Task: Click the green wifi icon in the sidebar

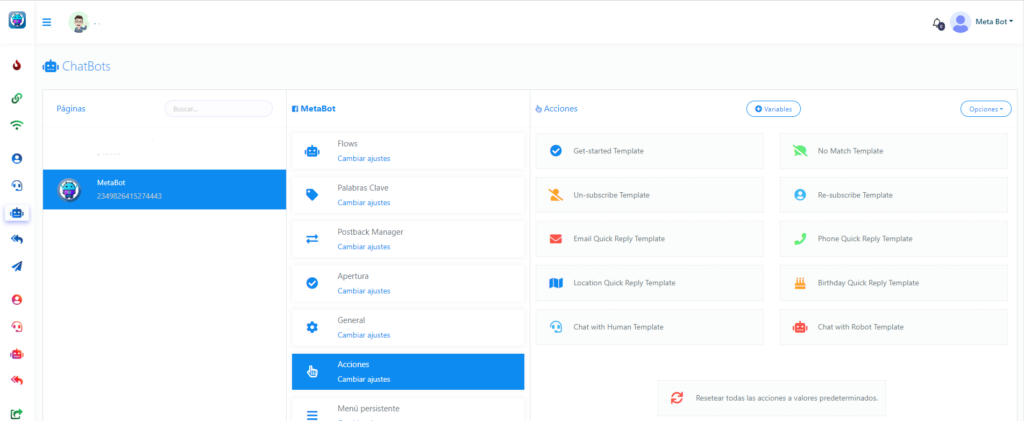Action: (x=17, y=125)
